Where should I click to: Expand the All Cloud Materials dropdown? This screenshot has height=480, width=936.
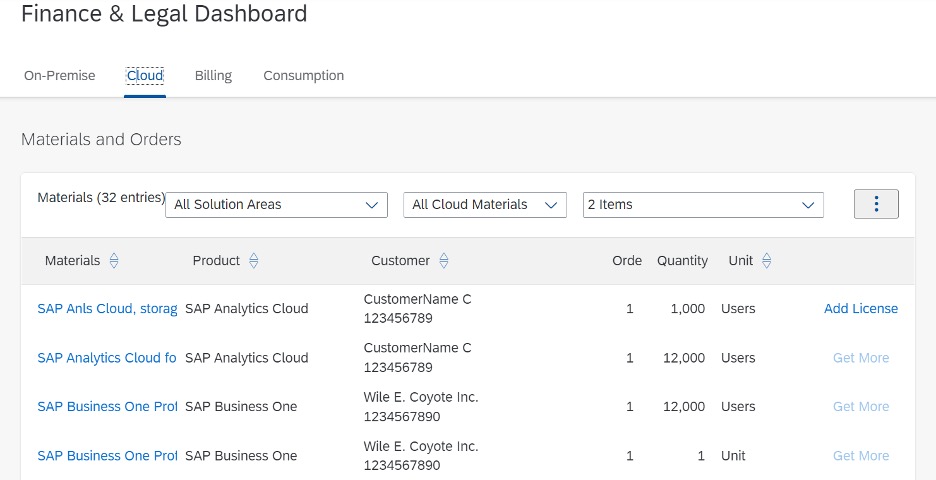tap(485, 205)
